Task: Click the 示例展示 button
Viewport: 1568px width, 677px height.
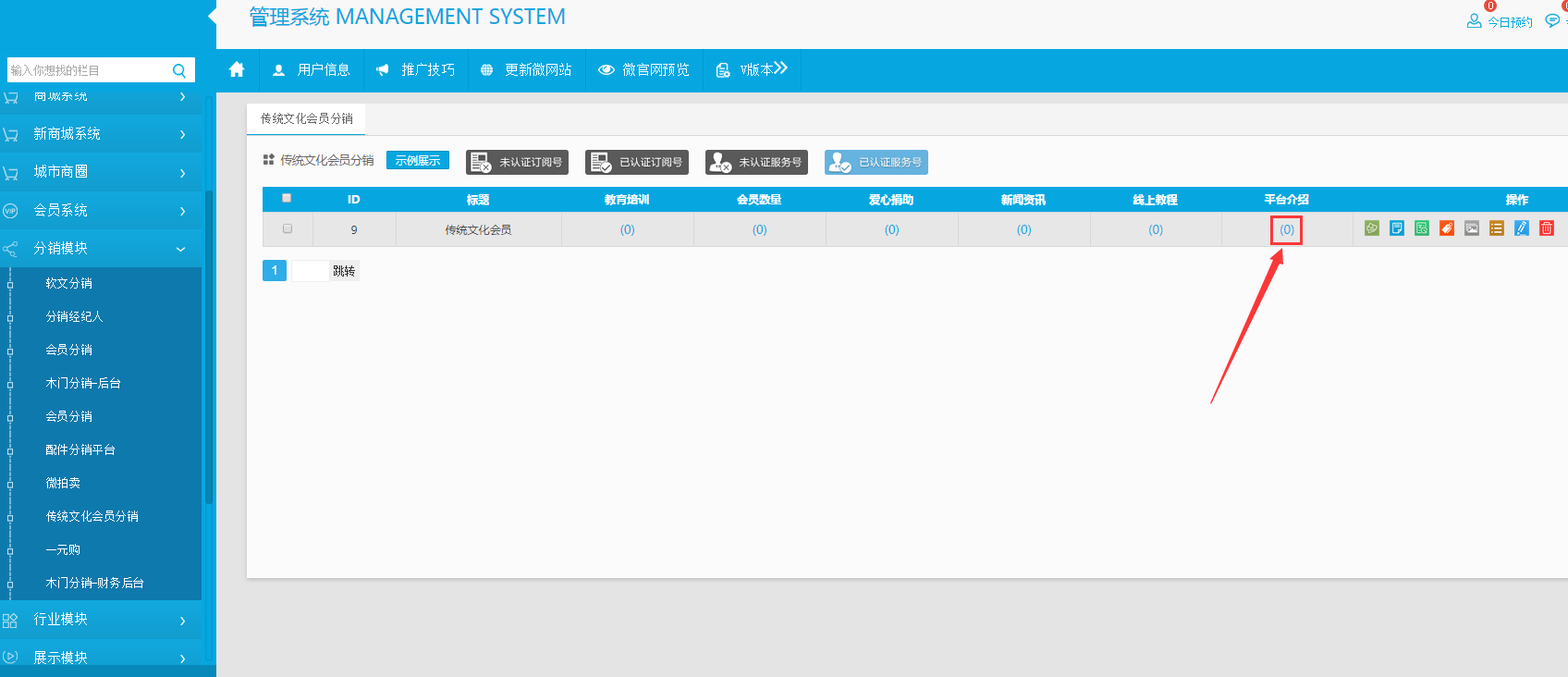Action: click(418, 160)
